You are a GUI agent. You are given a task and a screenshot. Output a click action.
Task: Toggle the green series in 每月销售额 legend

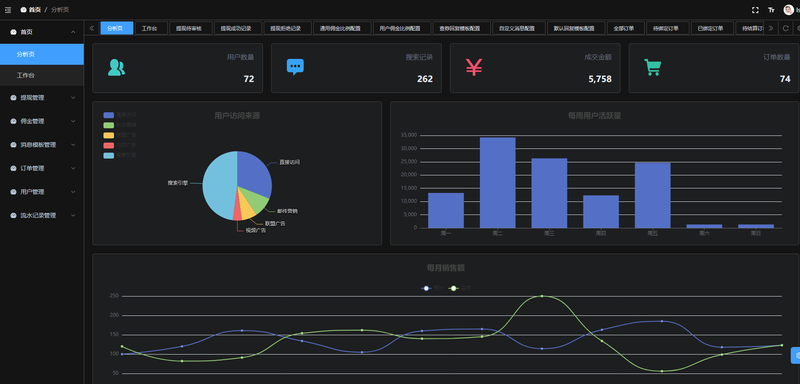[460, 288]
